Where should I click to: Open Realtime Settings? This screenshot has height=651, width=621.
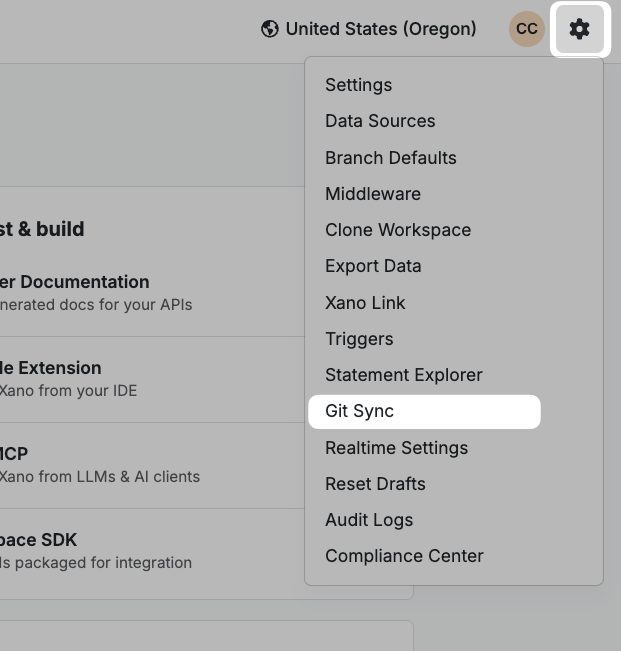coord(396,448)
